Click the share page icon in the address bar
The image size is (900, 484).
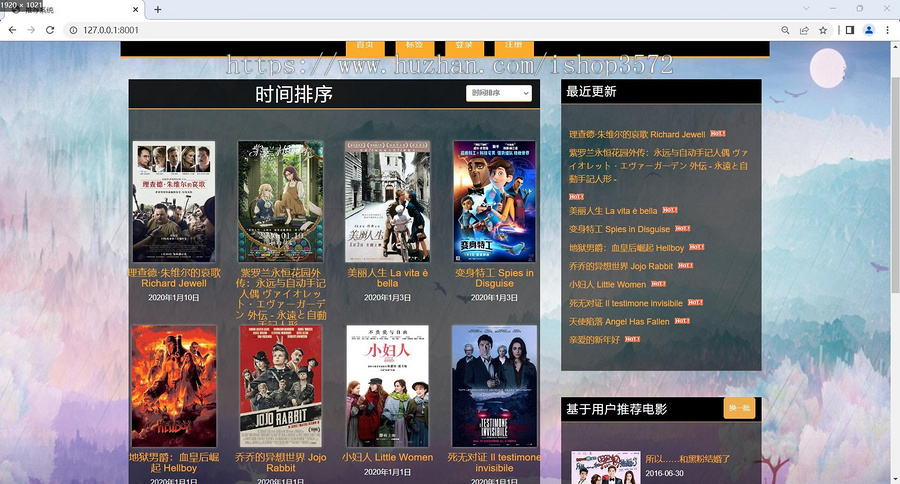pos(804,30)
